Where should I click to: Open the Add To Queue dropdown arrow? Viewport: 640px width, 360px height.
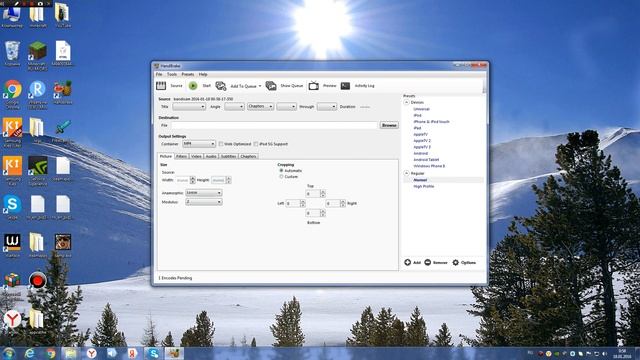point(260,86)
